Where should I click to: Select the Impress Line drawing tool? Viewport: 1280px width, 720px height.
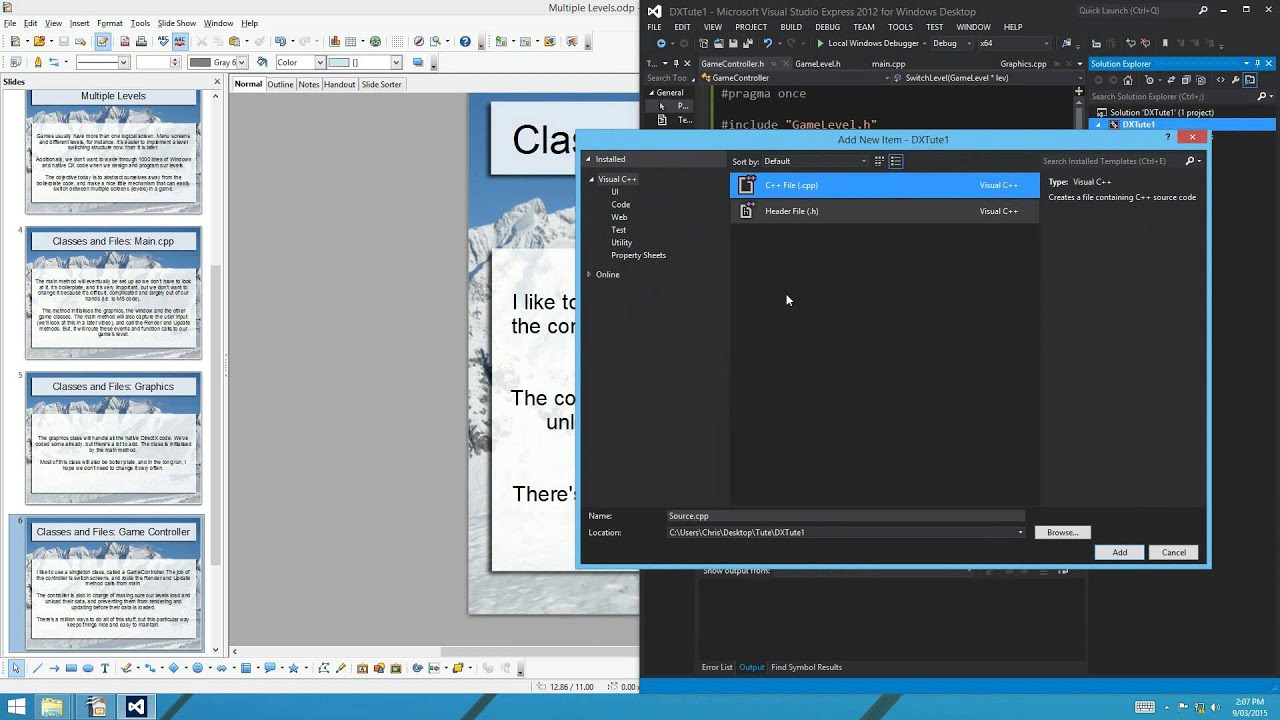point(37,668)
